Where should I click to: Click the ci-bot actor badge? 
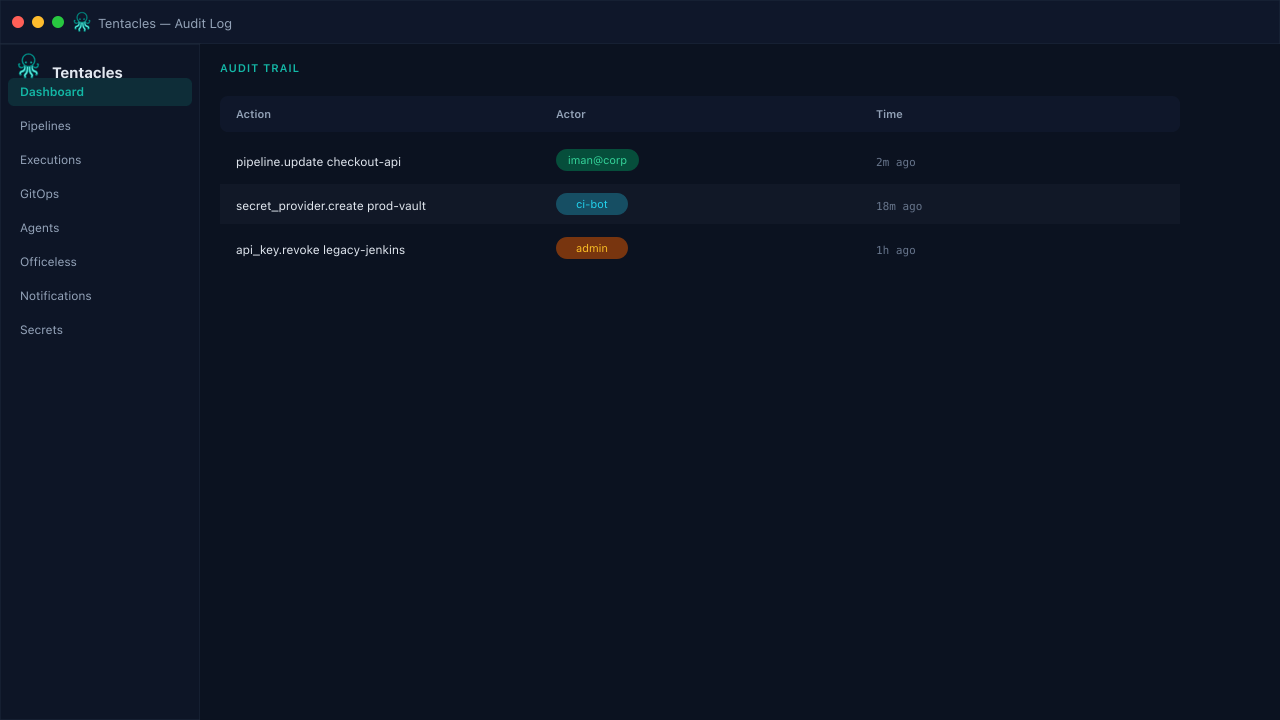pos(592,204)
